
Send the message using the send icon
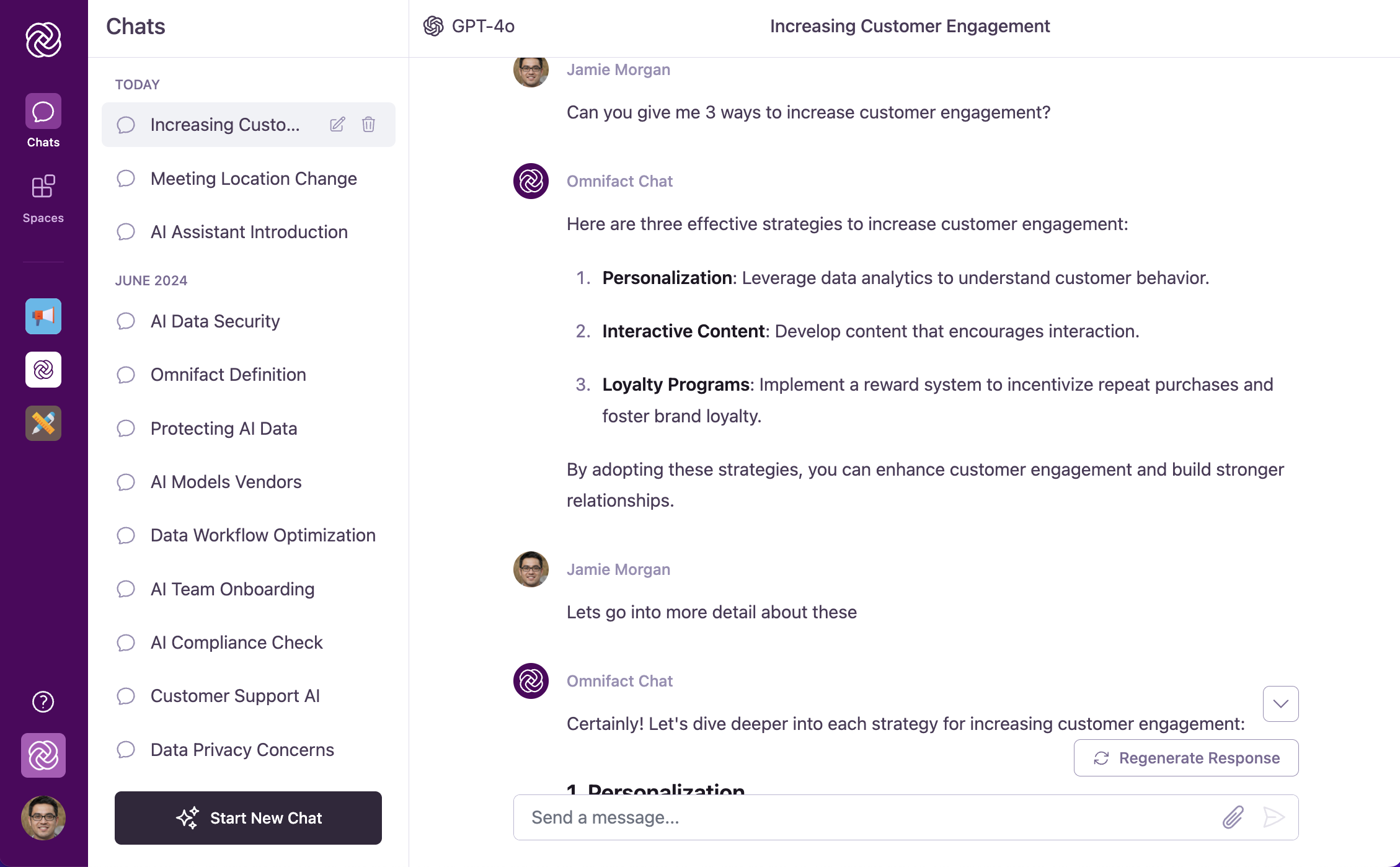pyautogui.click(x=1274, y=817)
